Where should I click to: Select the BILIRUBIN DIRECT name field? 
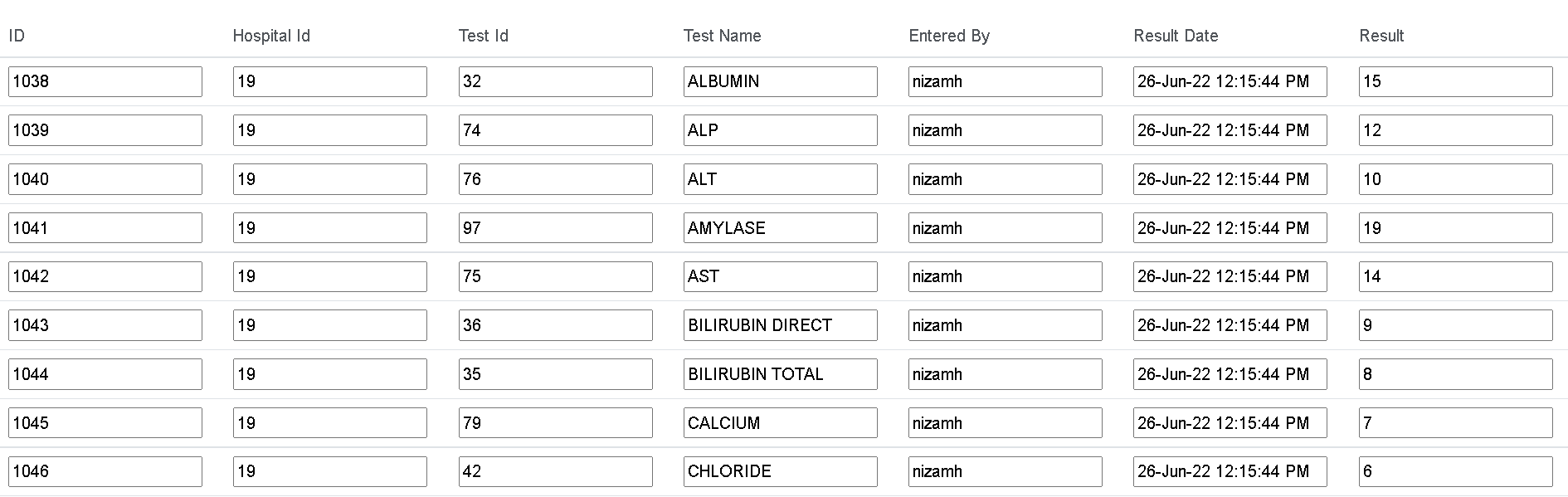pos(780,325)
